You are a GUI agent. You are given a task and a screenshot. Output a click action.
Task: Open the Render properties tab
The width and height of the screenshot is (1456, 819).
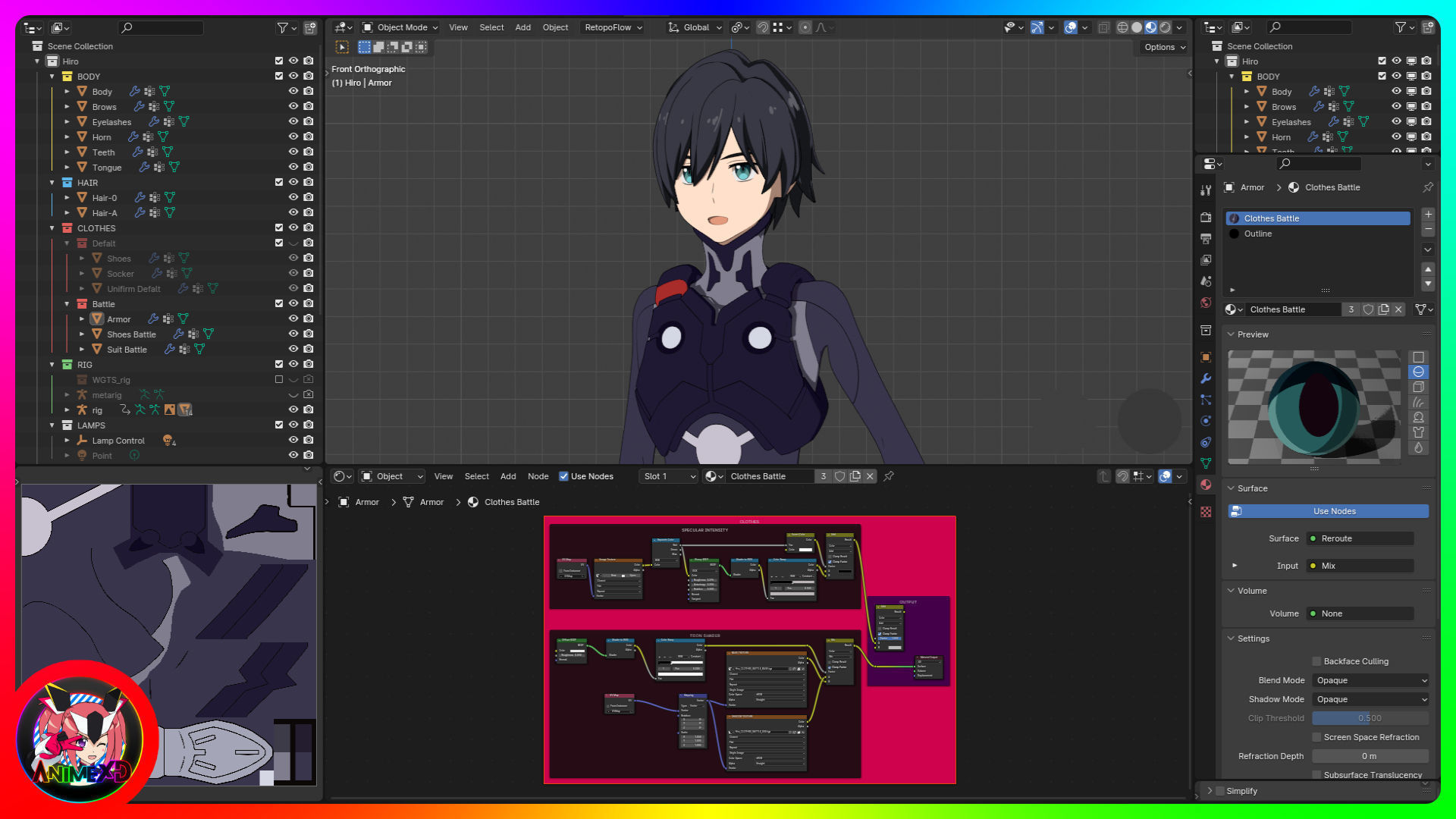(x=1206, y=217)
